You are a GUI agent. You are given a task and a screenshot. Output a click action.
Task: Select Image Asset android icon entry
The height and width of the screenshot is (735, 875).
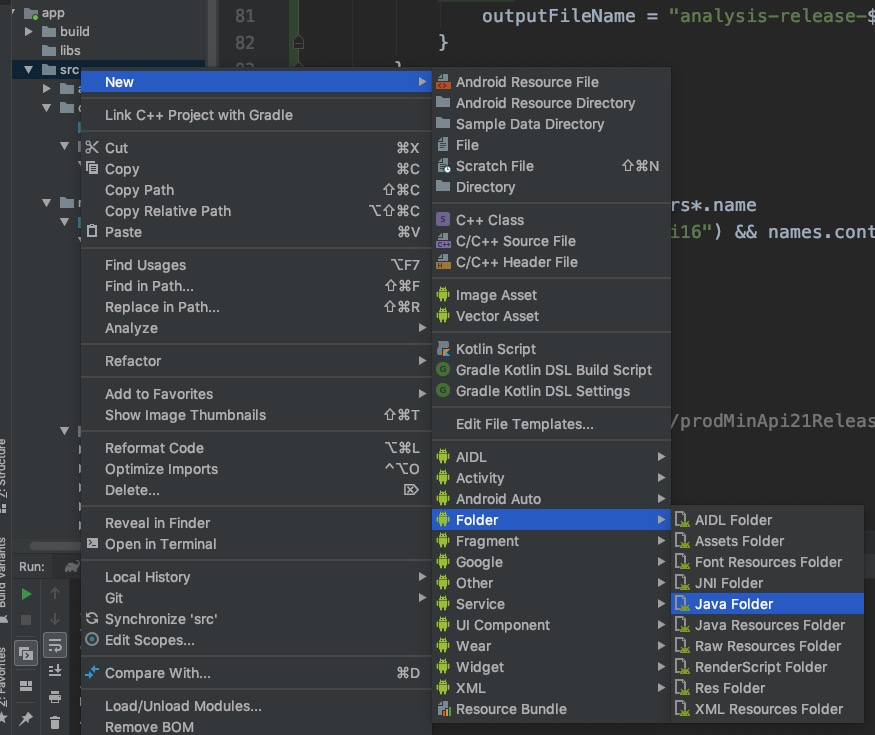[496, 295]
